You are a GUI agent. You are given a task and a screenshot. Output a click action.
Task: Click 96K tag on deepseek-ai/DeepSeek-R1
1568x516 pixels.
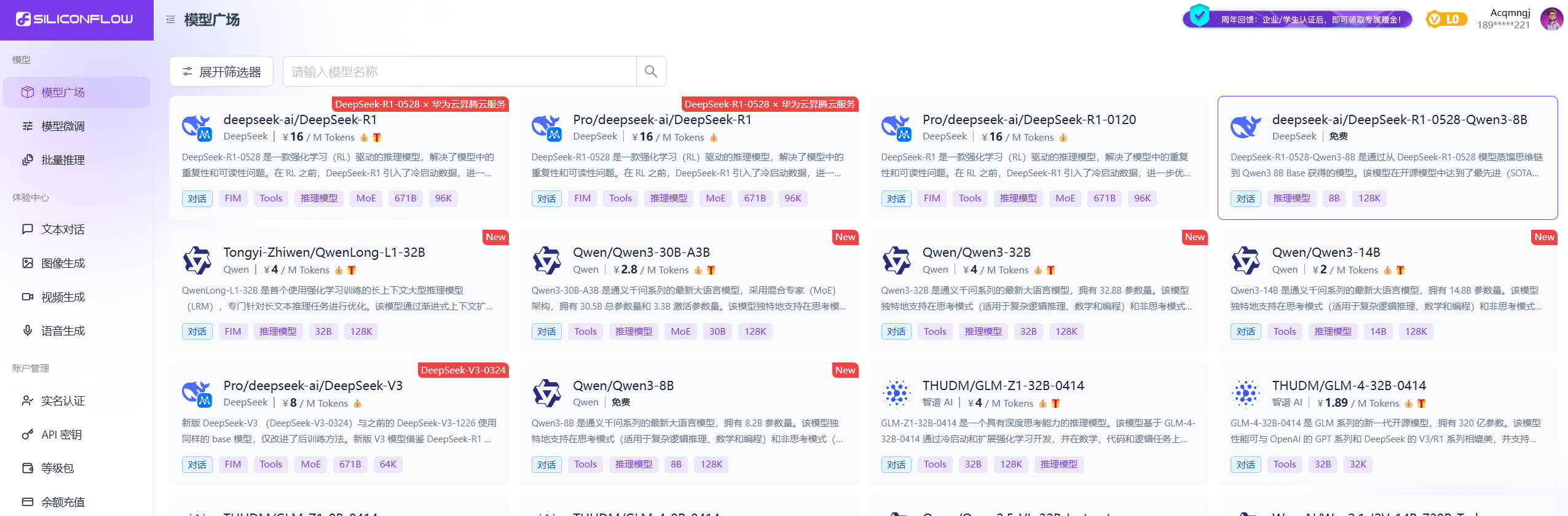coord(443,198)
